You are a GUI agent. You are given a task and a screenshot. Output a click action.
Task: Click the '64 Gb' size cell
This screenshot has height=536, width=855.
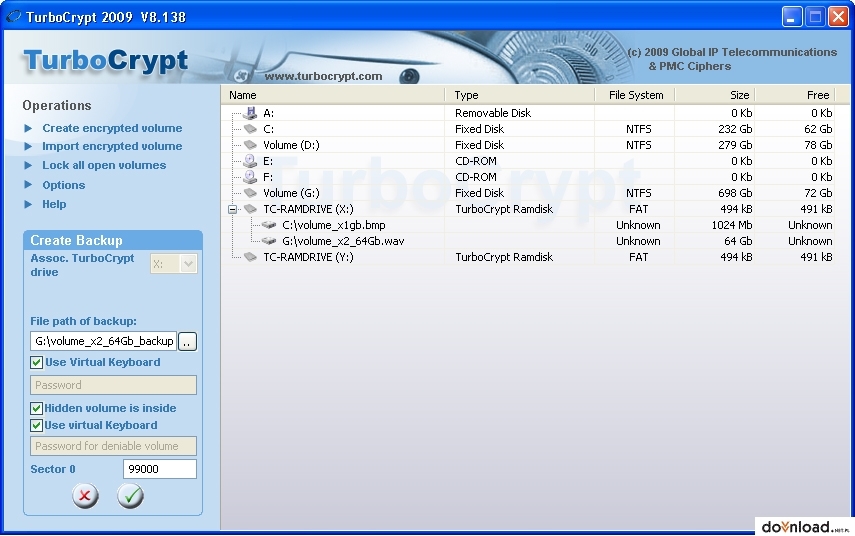pyautogui.click(x=738, y=240)
